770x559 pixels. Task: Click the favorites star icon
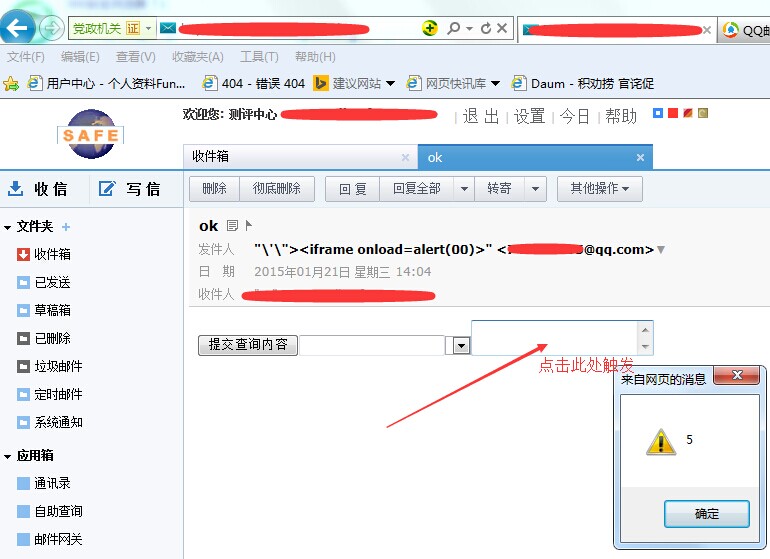(x=11, y=84)
